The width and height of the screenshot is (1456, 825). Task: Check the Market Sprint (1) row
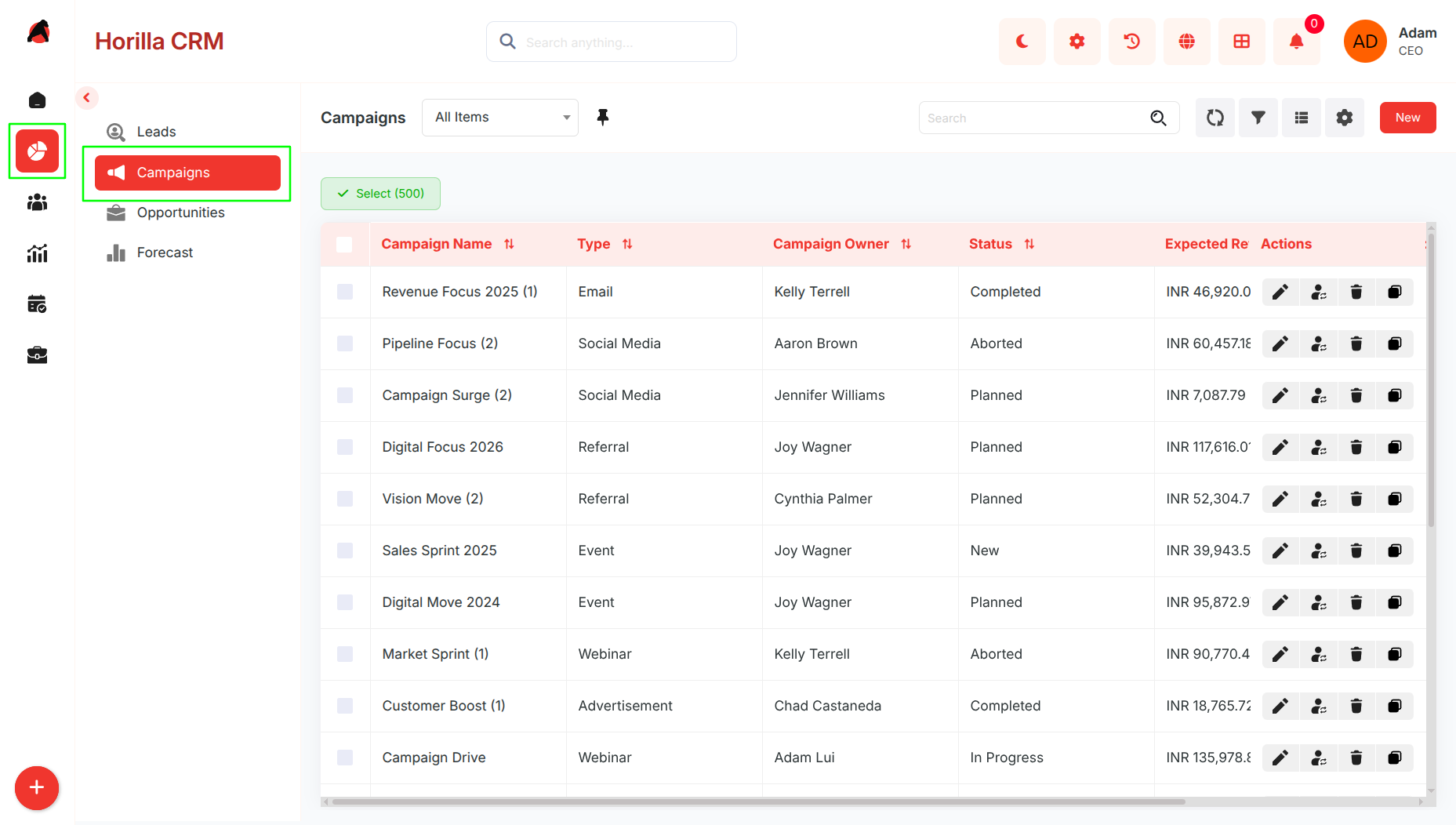coord(344,654)
